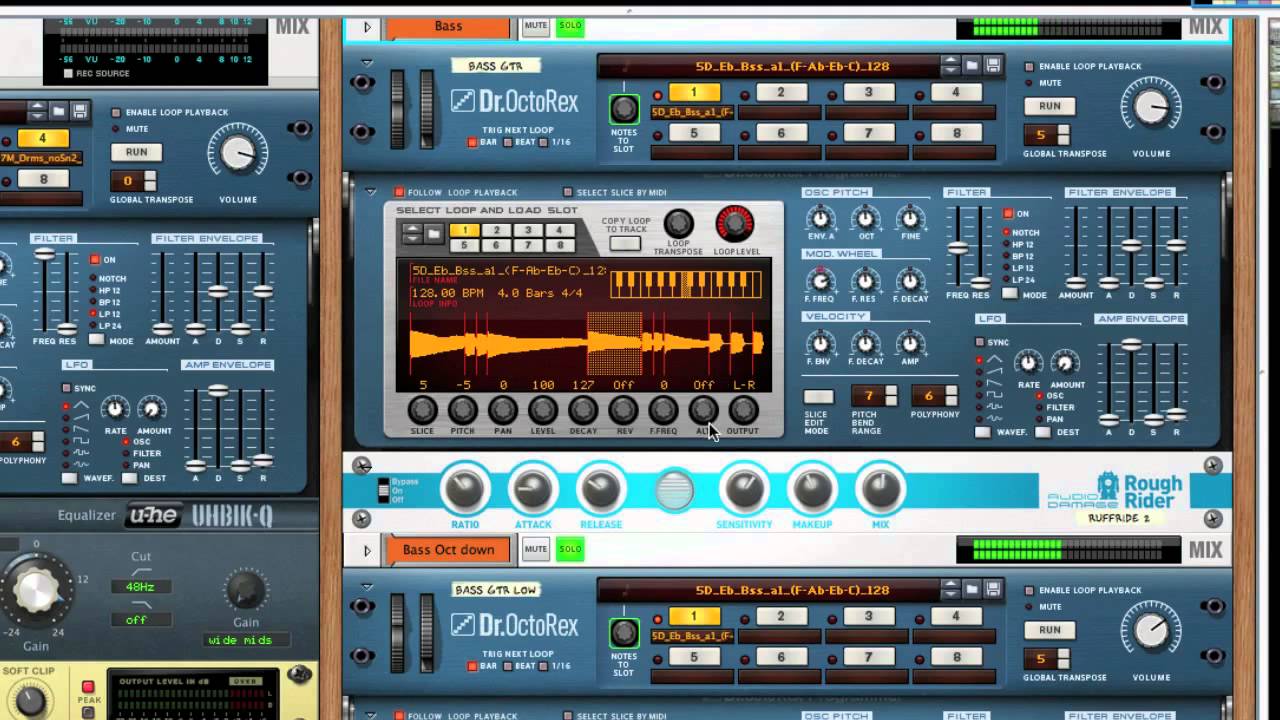
Task: Click the Freq slider in the filter with Notch lit
Action: click(958, 250)
